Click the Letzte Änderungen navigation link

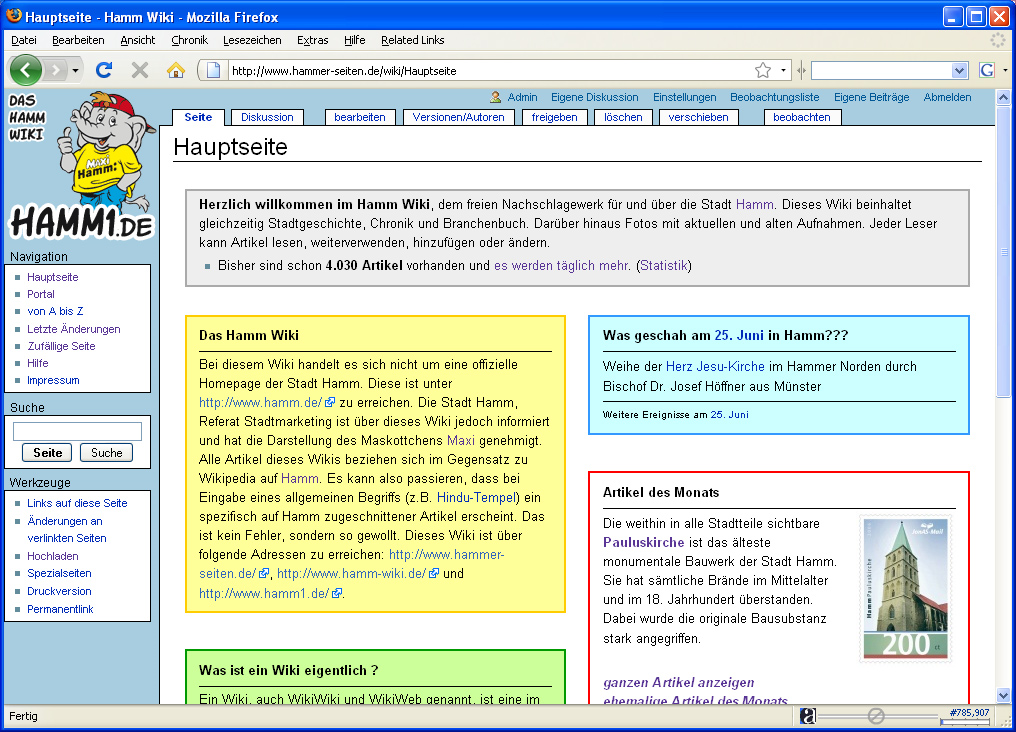click(73, 329)
